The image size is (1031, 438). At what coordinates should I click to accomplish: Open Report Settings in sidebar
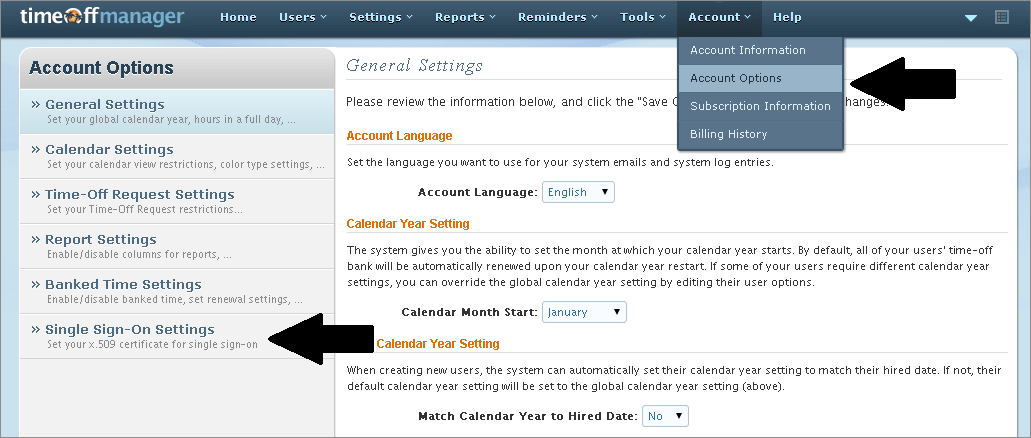[x=177, y=246]
